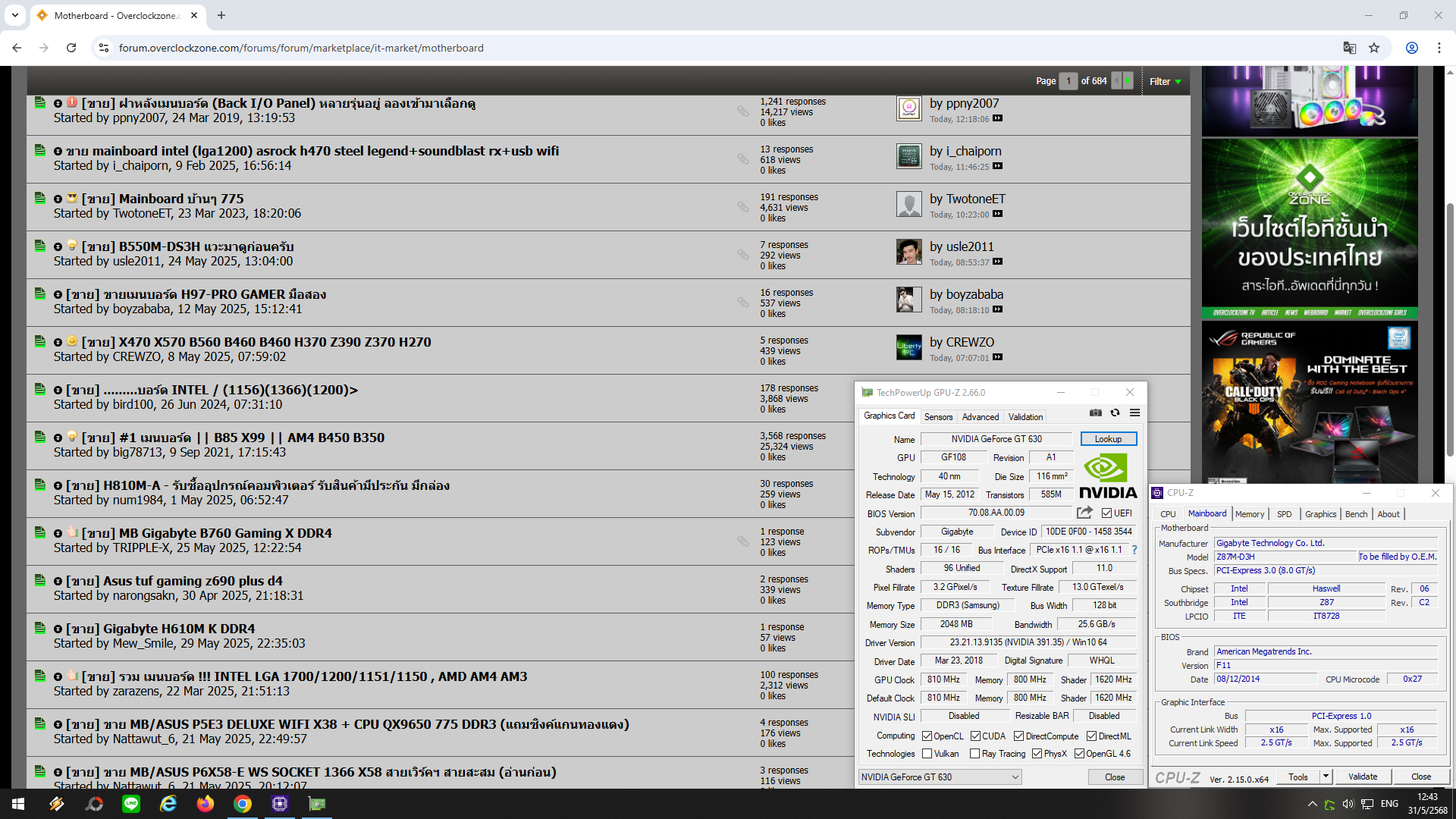Click the GPU-Z screenshot camera icon
The image size is (1456, 819).
(x=1096, y=413)
